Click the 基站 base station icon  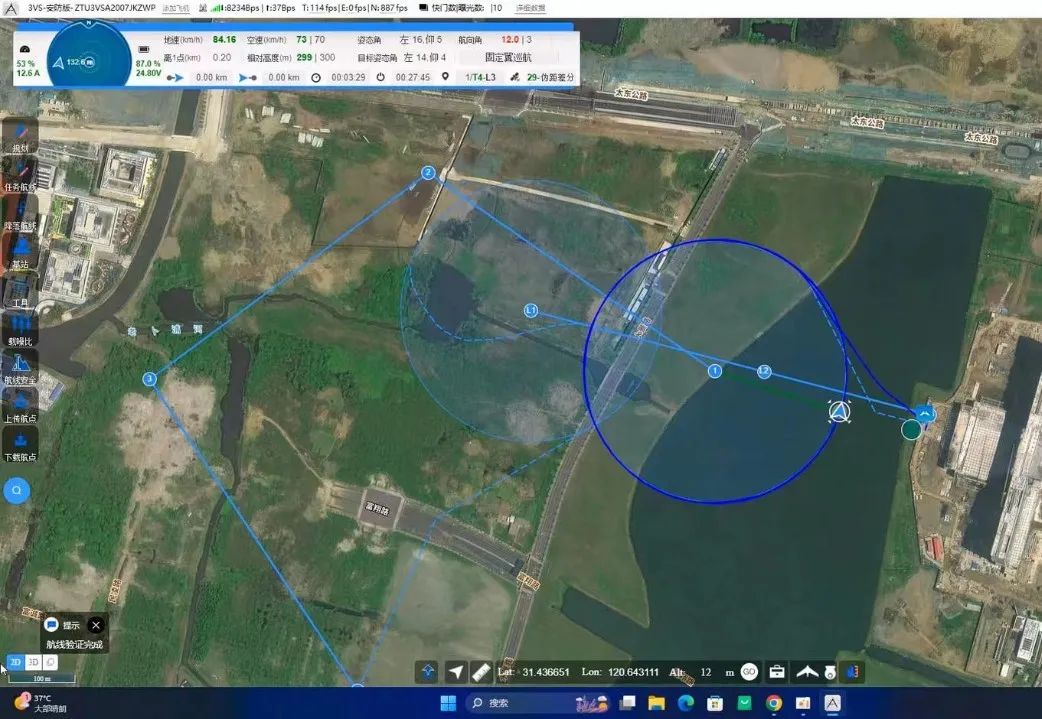20,251
